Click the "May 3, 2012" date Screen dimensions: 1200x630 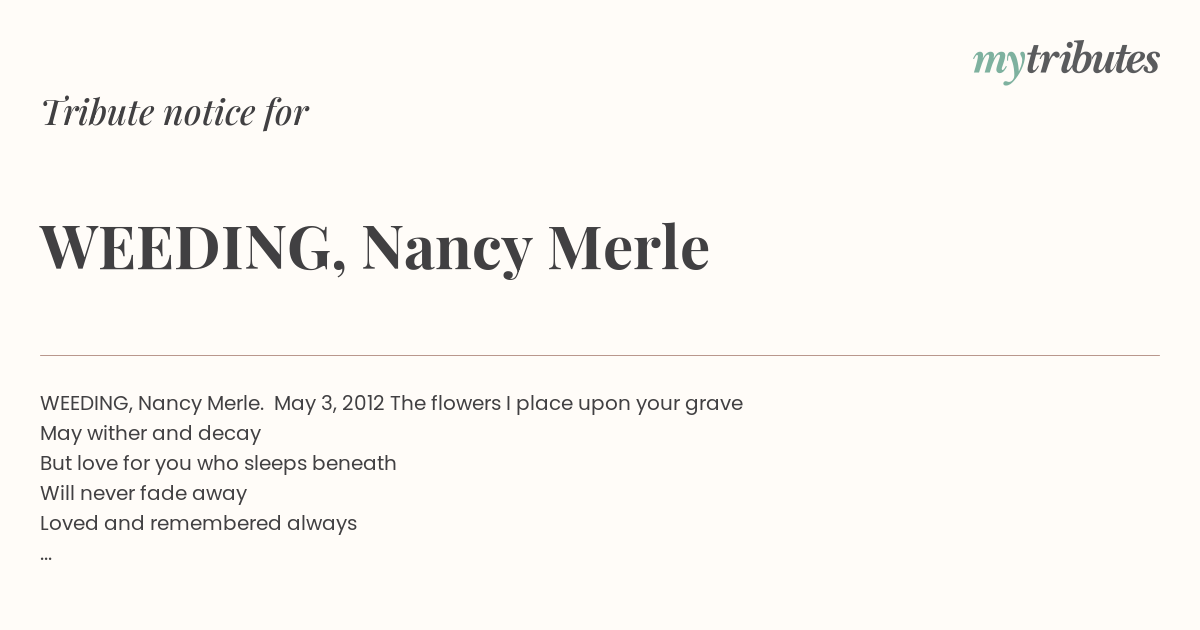(329, 403)
